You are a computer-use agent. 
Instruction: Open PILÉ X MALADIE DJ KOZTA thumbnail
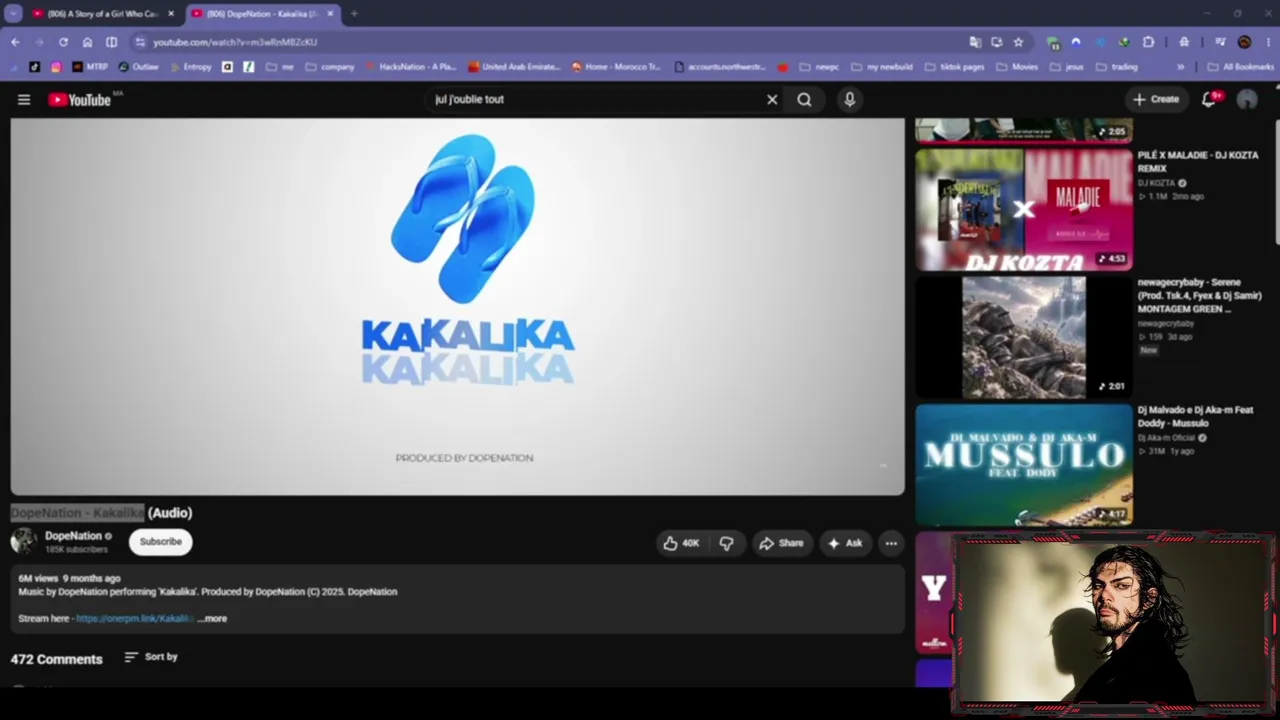[x=1024, y=209]
